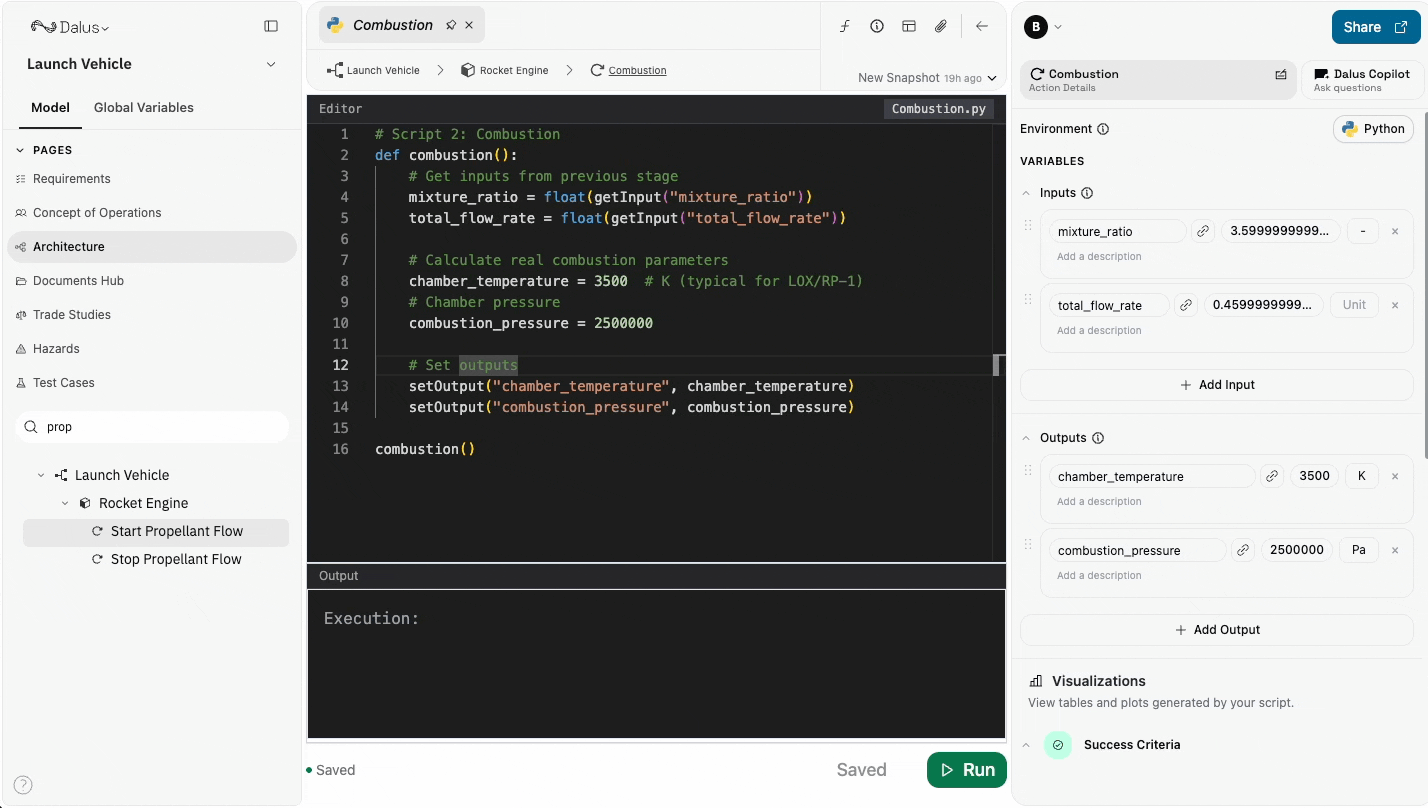Click the link icon for combustion_pressure
1428x808 pixels.
tap(1242, 550)
